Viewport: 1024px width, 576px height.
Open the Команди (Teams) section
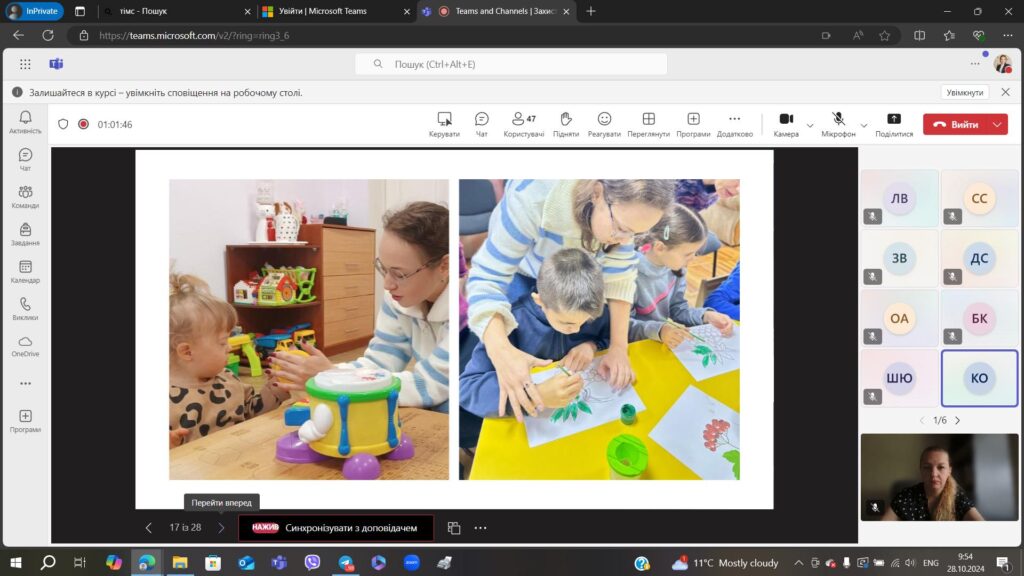pyautogui.click(x=25, y=197)
